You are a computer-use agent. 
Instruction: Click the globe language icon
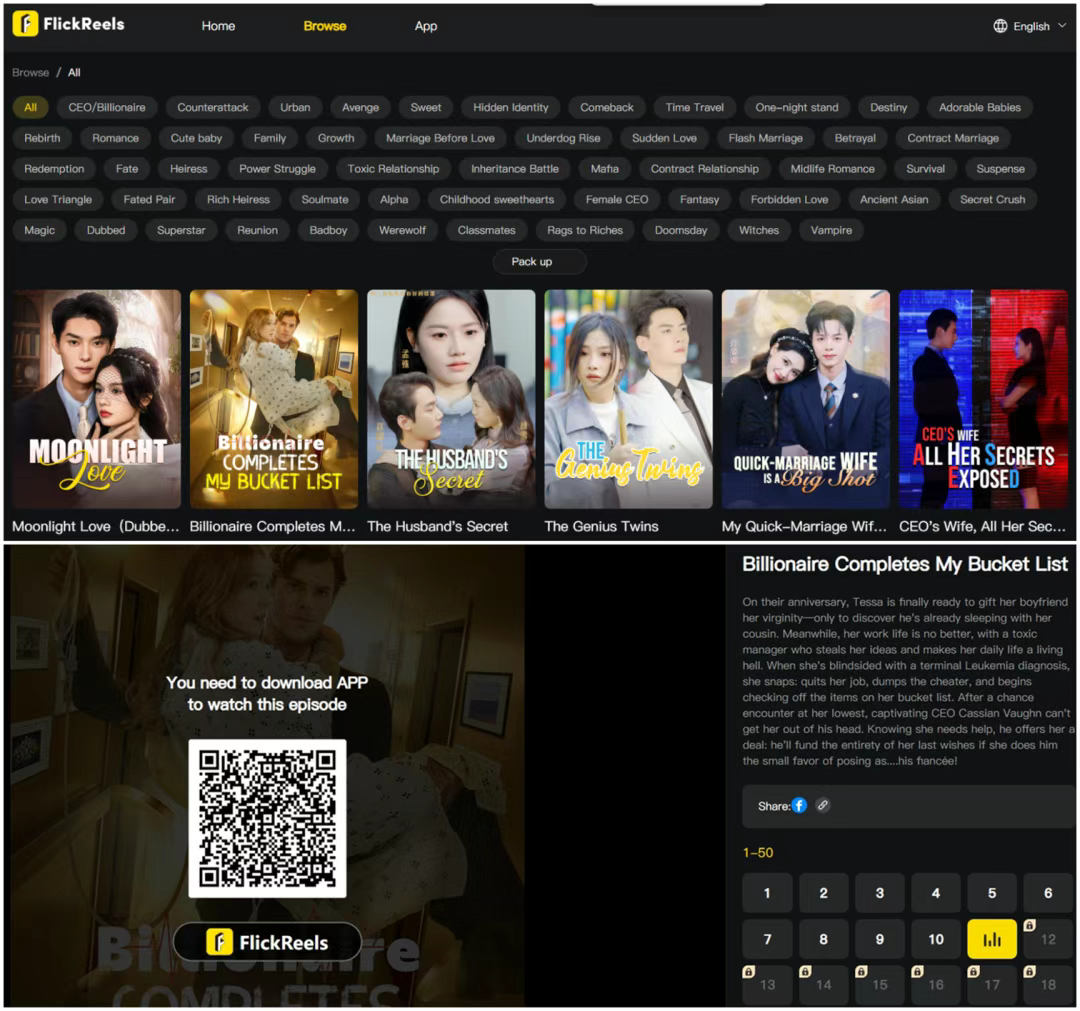coord(1000,26)
